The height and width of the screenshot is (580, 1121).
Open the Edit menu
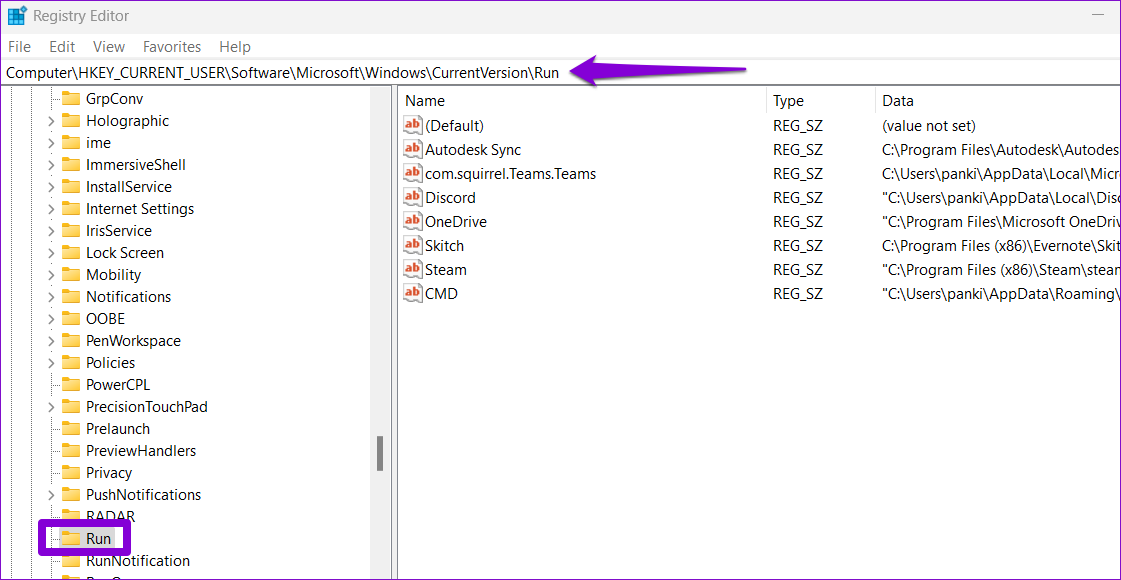[61, 46]
